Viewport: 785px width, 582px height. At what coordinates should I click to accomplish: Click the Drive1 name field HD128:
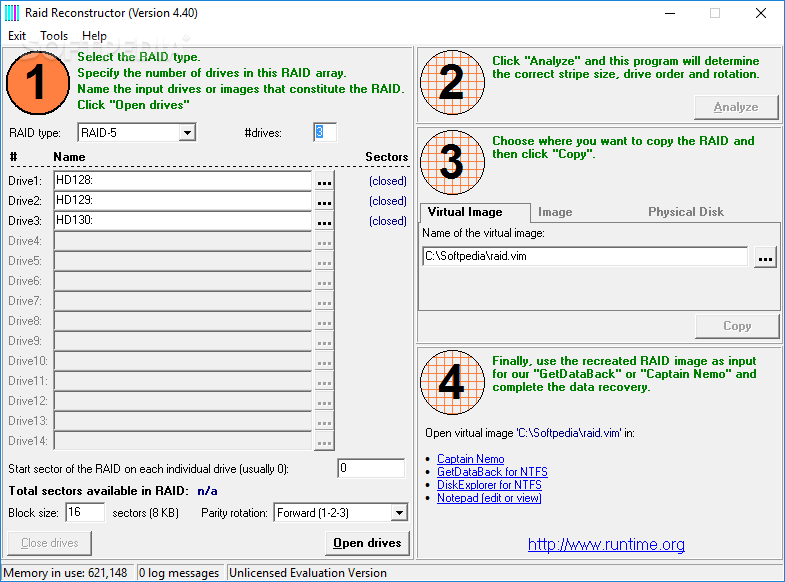click(183, 181)
